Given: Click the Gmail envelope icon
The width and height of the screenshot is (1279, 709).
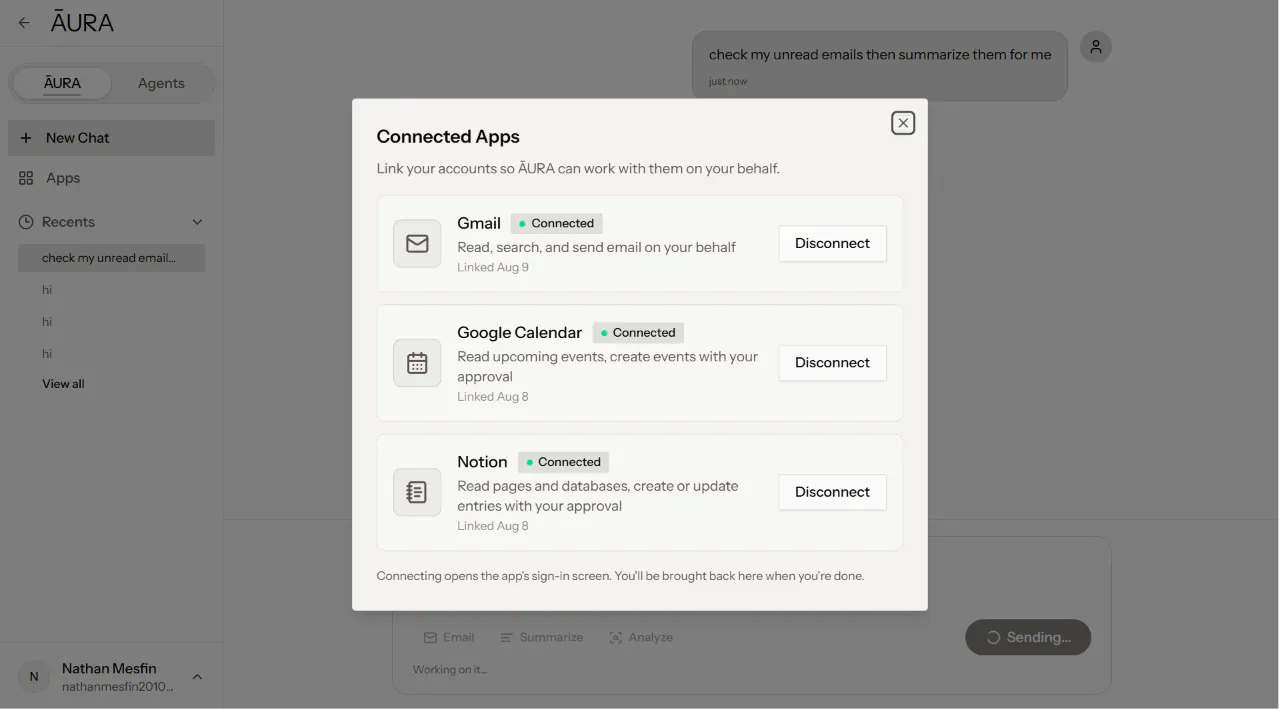Looking at the screenshot, I should pyautogui.click(x=417, y=244).
